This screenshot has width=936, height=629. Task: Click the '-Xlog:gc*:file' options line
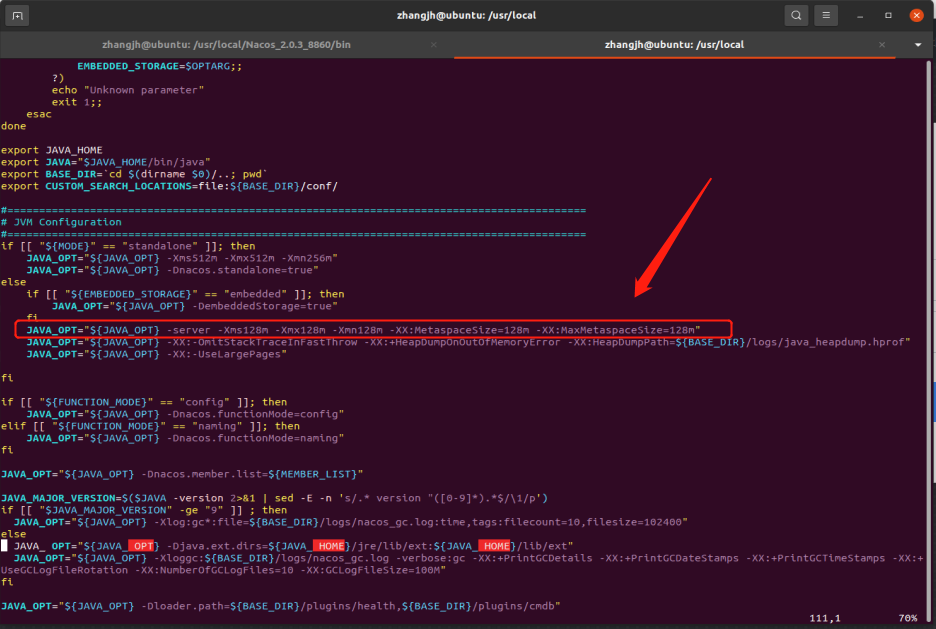pos(350,522)
